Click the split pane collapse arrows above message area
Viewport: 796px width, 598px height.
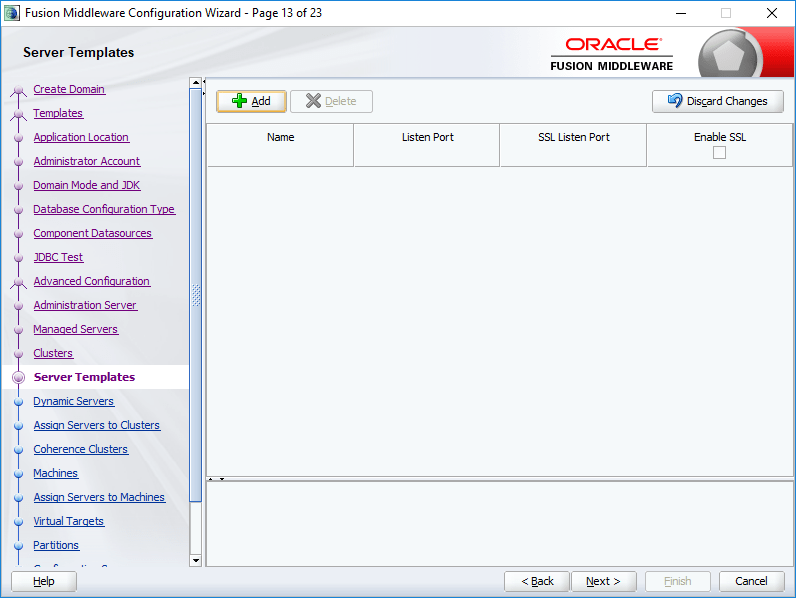[x=216, y=479]
